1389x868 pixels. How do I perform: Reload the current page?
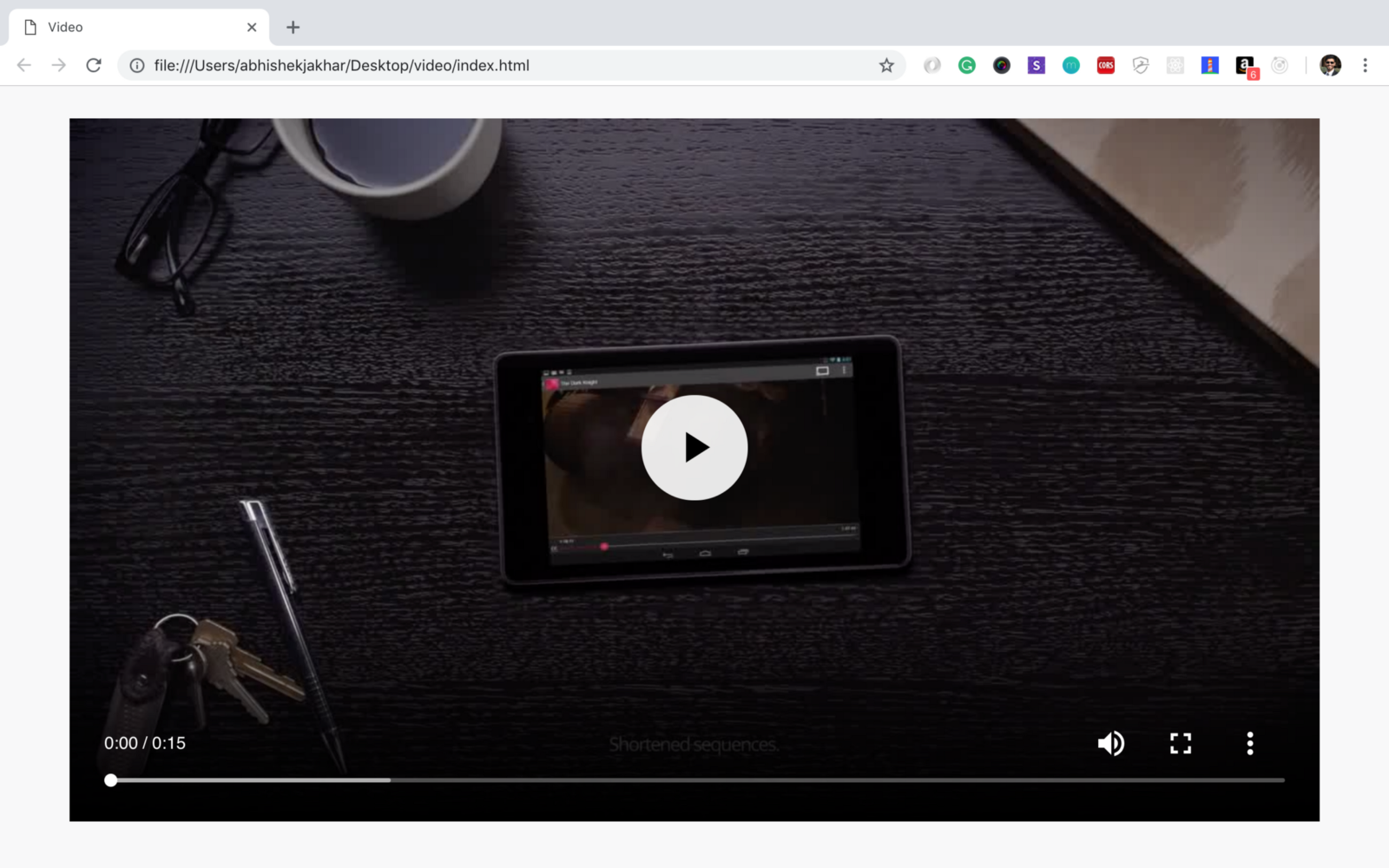94,65
